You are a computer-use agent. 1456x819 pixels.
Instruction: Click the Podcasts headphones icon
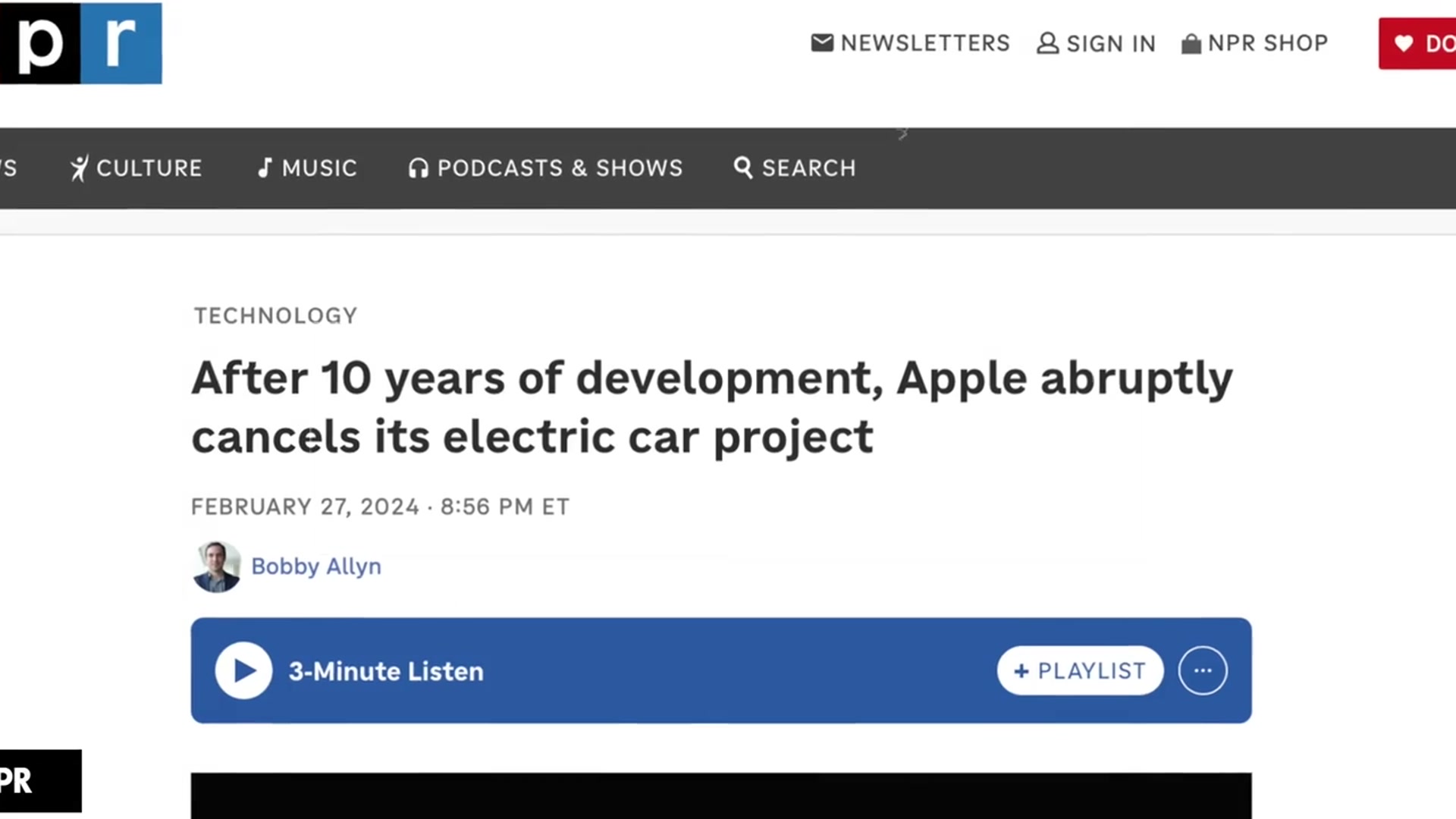(419, 168)
